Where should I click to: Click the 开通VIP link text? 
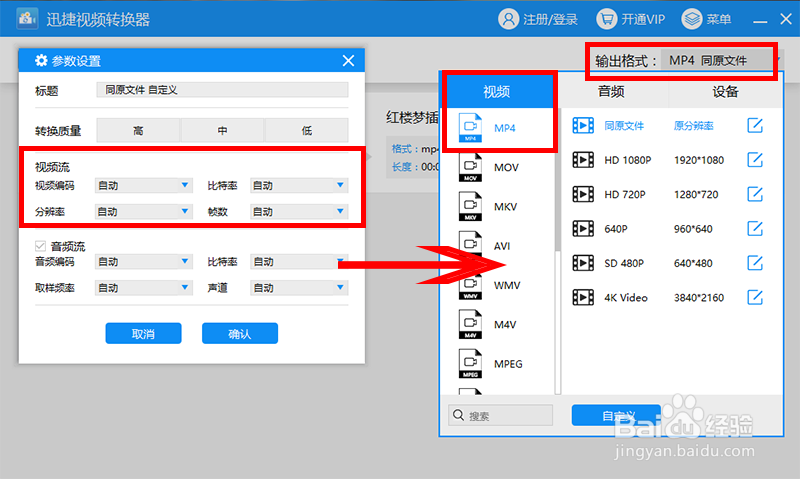pyautogui.click(x=643, y=19)
